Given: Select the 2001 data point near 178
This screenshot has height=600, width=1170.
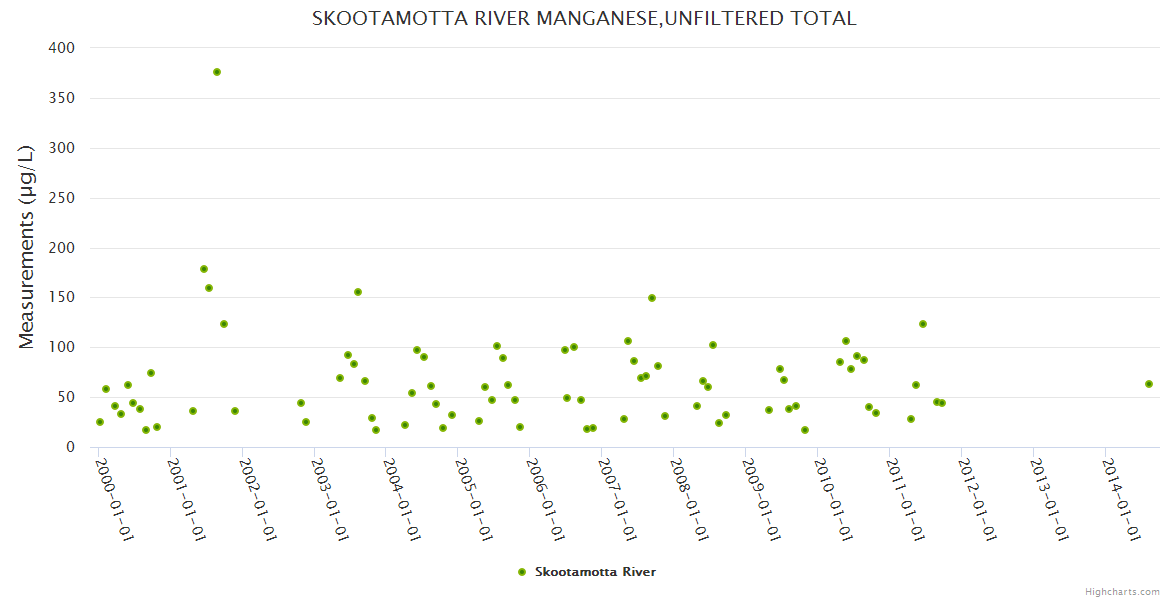Looking at the screenshot, I should (204, 269).
